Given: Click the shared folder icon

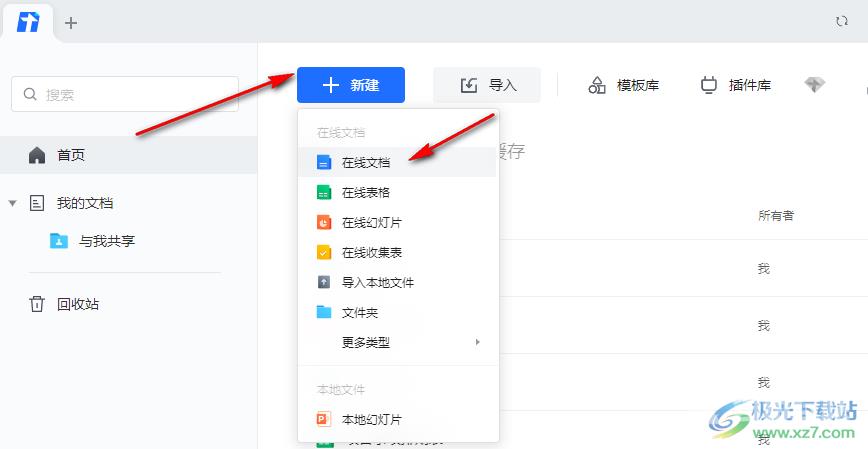Looking at the screenshot, I should (59, 241).
